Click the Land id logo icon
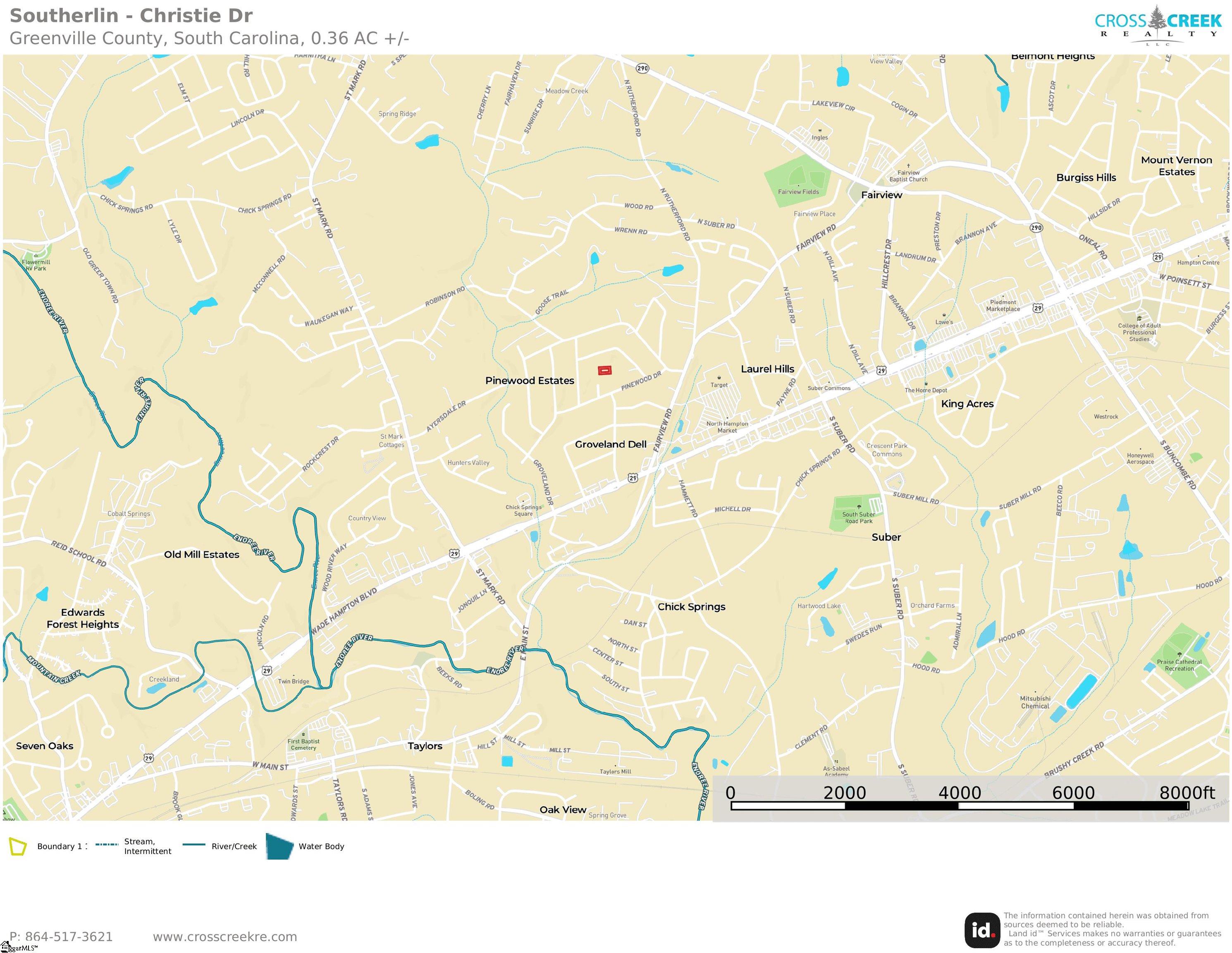This screenshot has height=953, width=1232. pyautogui.click(x=982, y=930)
